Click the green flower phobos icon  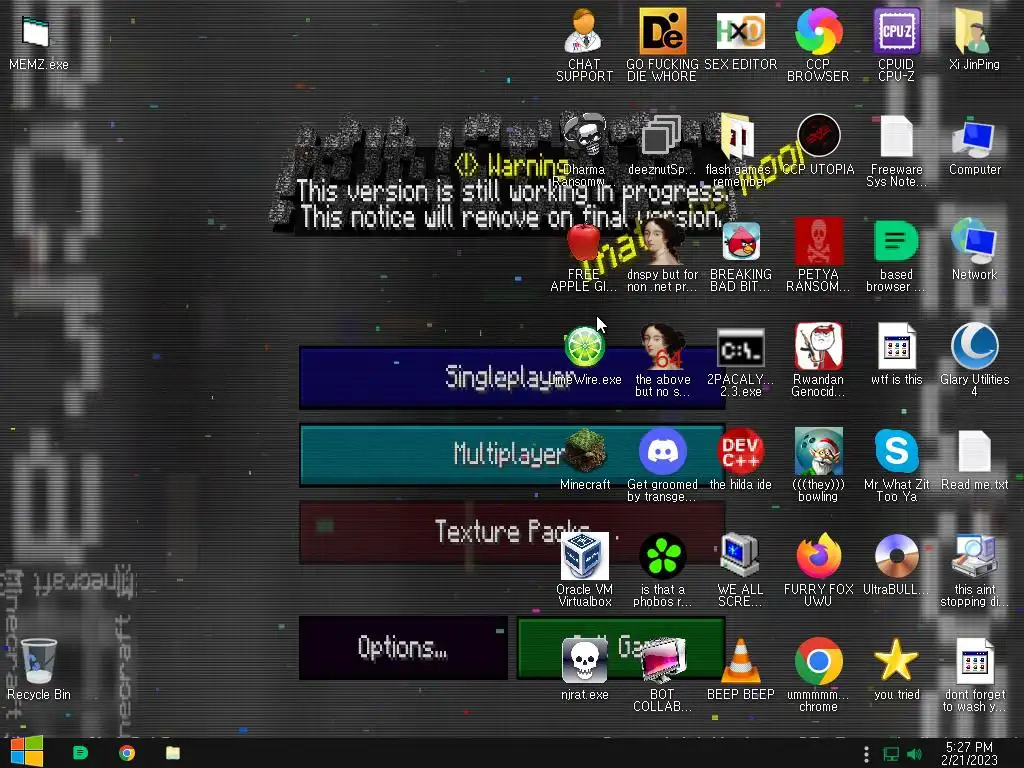[x=662, y=556]
